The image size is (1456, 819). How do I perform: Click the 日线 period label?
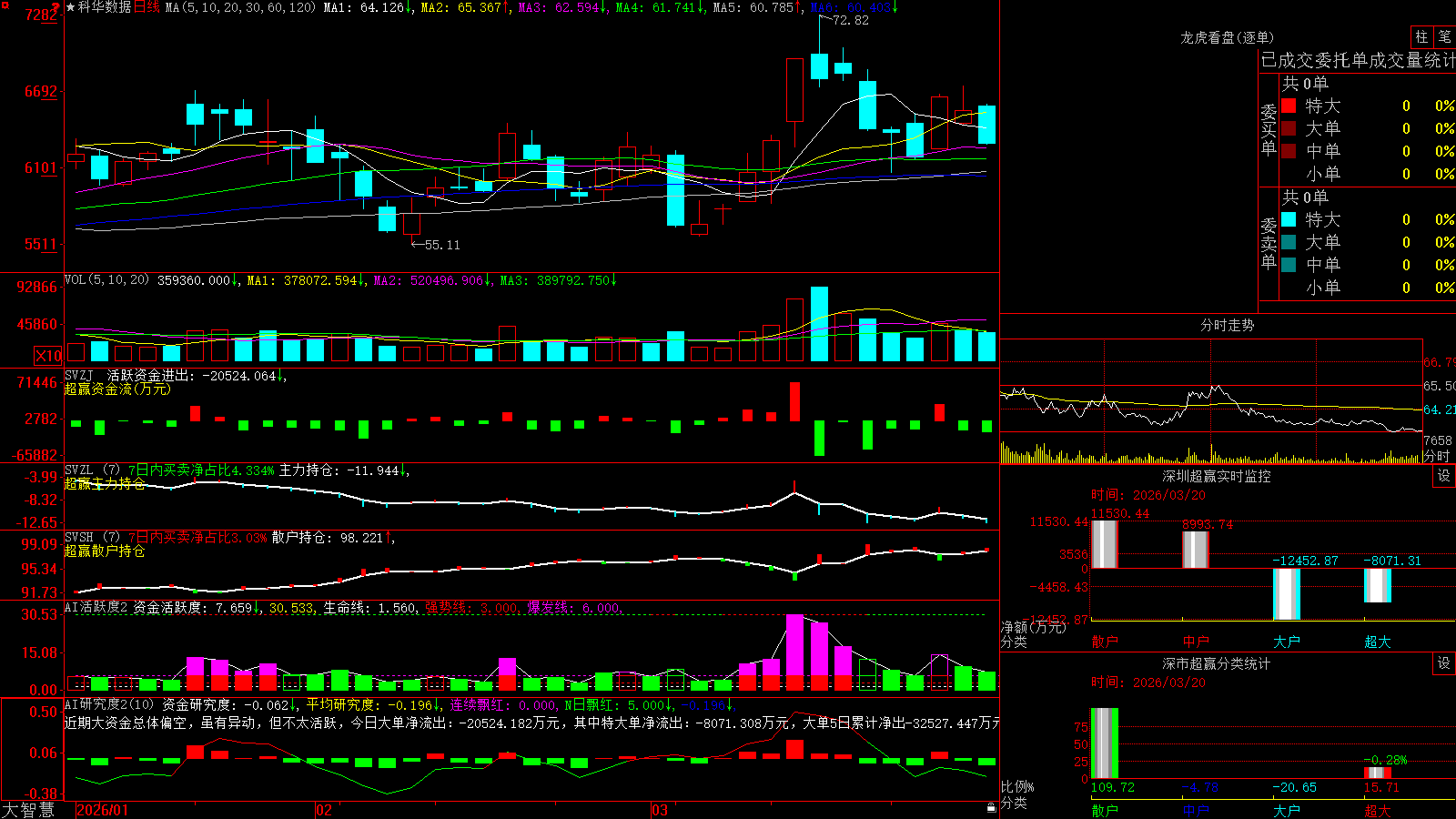pos(147,7)
